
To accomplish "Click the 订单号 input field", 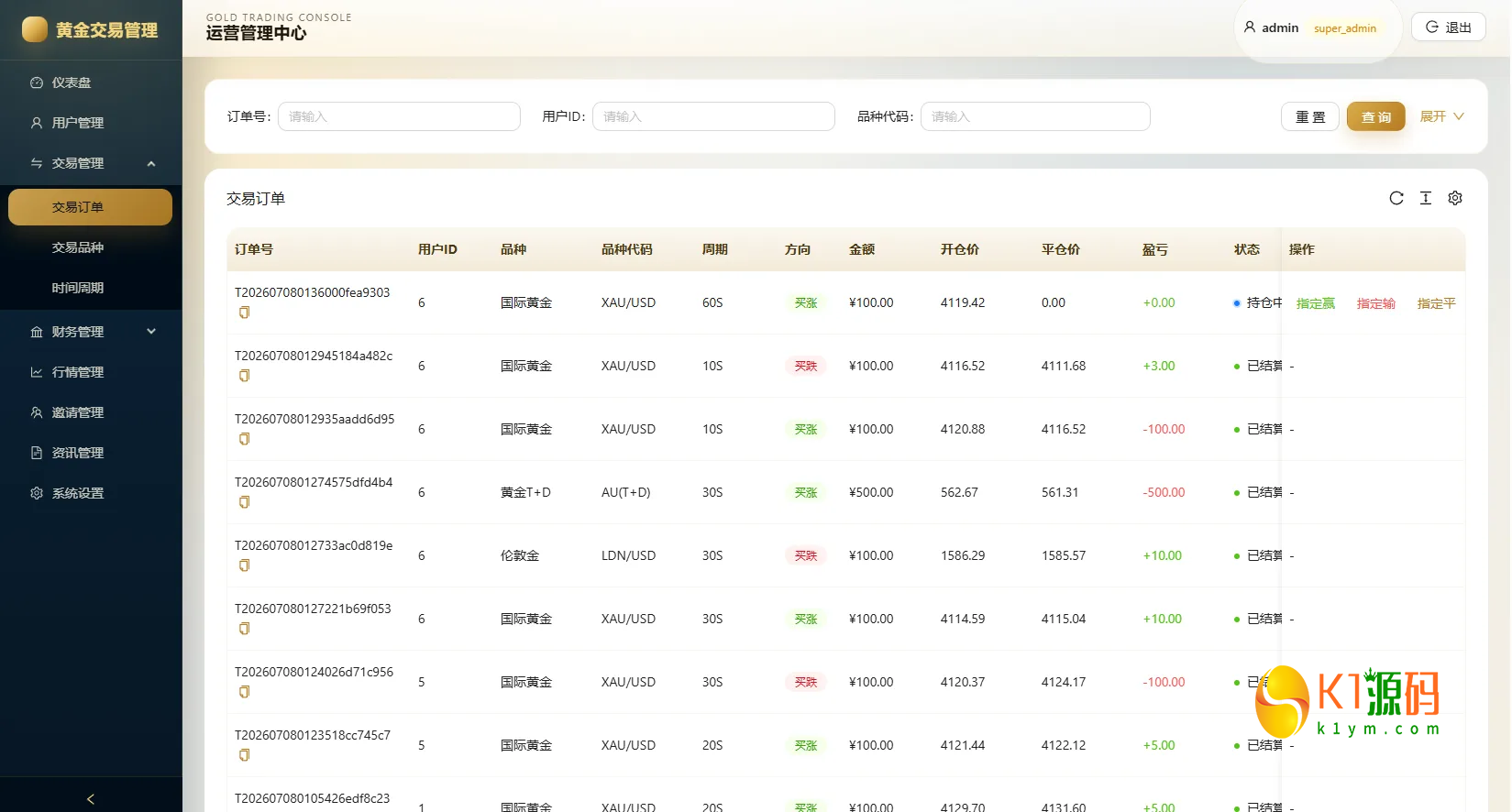I will point(399,116).
